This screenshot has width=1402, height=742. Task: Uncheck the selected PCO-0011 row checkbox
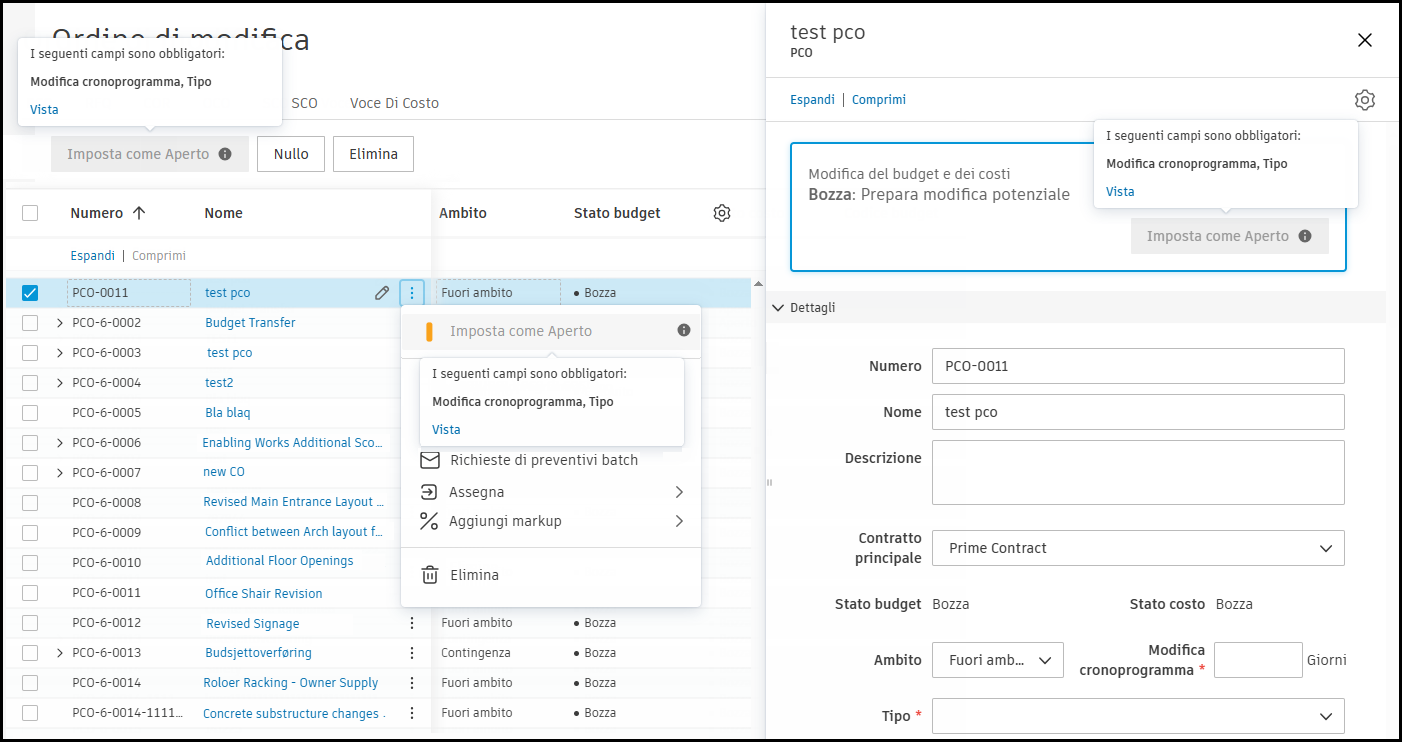click(x=30, y=292)
